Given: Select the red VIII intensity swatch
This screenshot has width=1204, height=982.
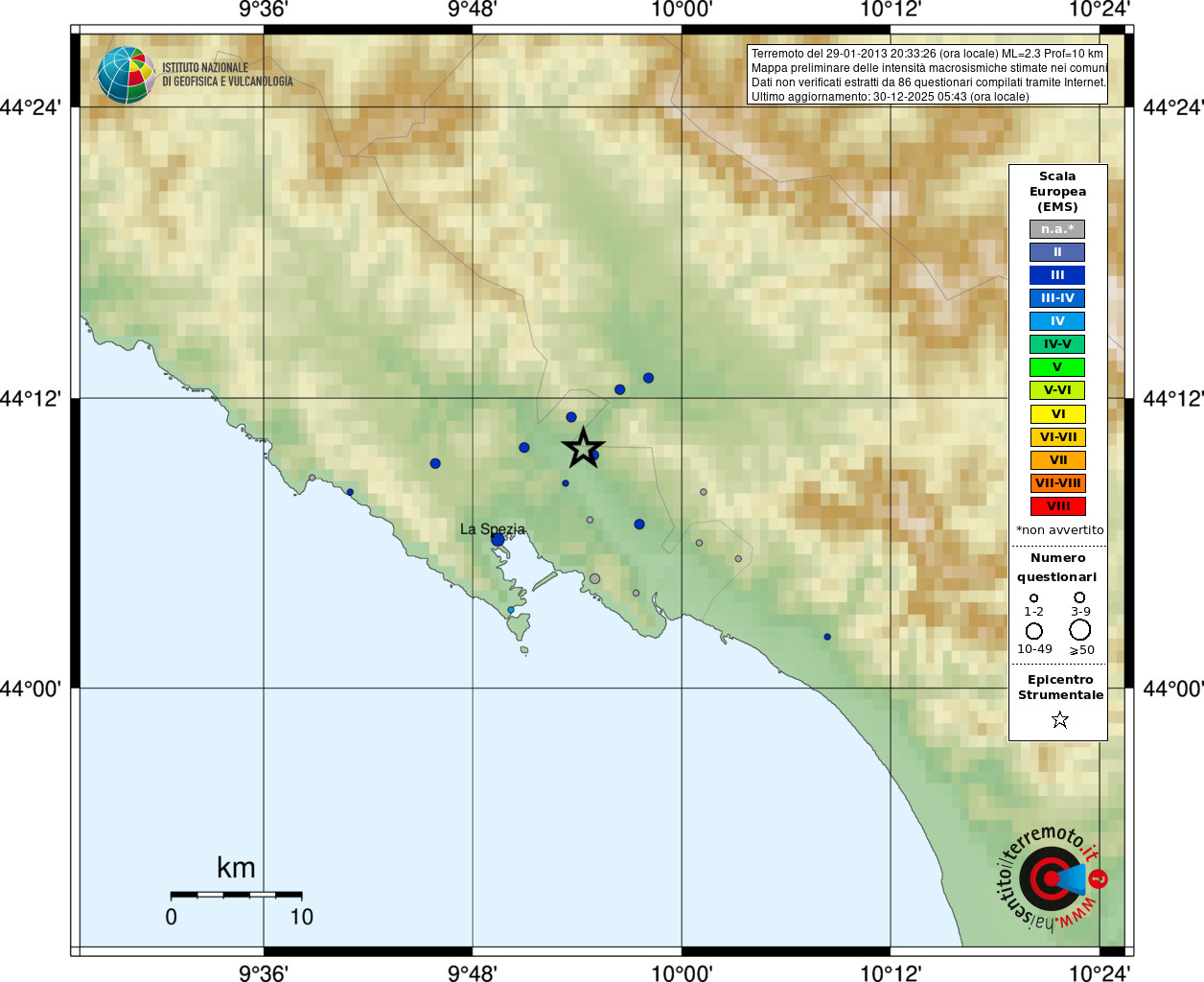Looking at the screenshot, I should [1057, 506].
